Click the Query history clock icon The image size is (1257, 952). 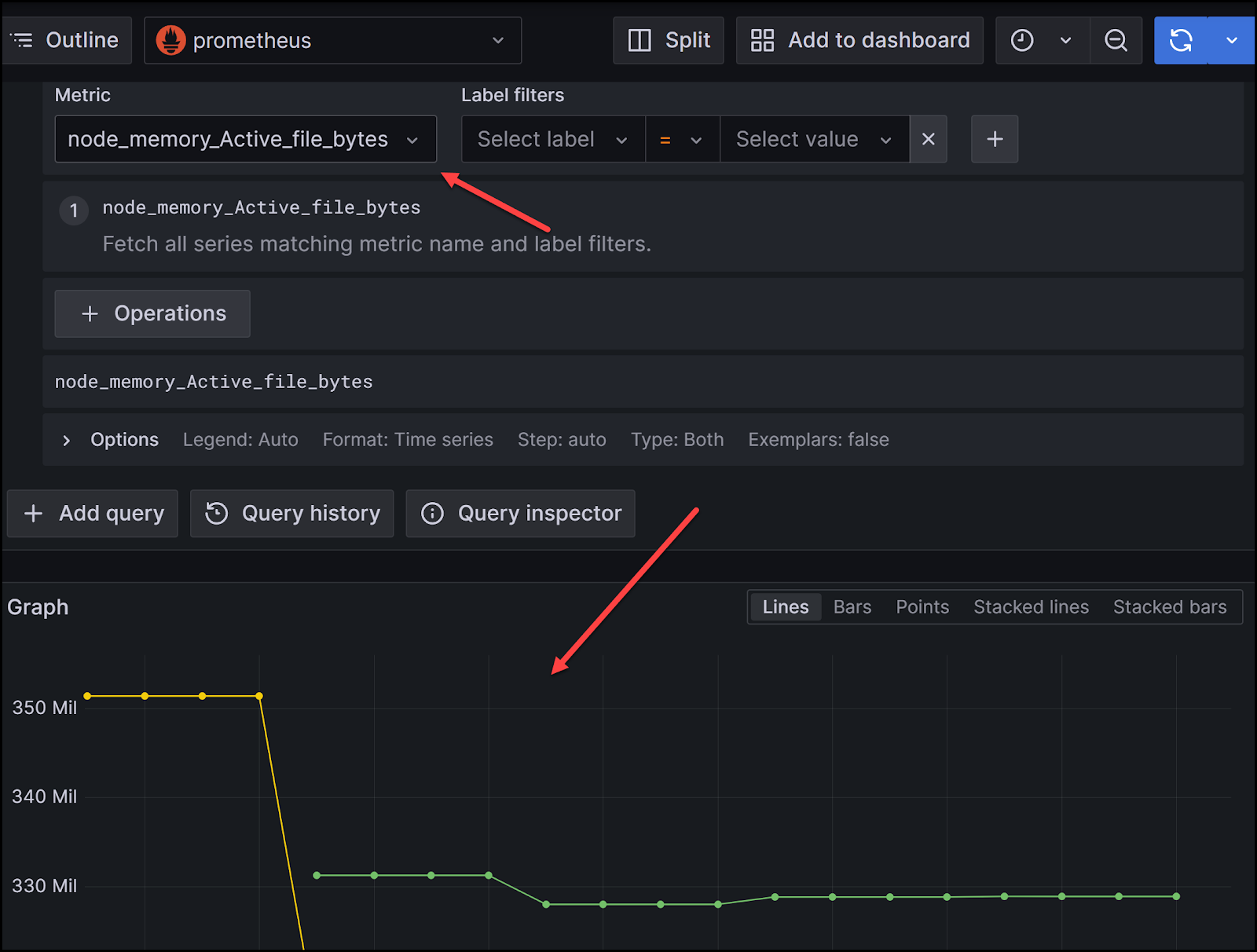(x=216, y=513)
